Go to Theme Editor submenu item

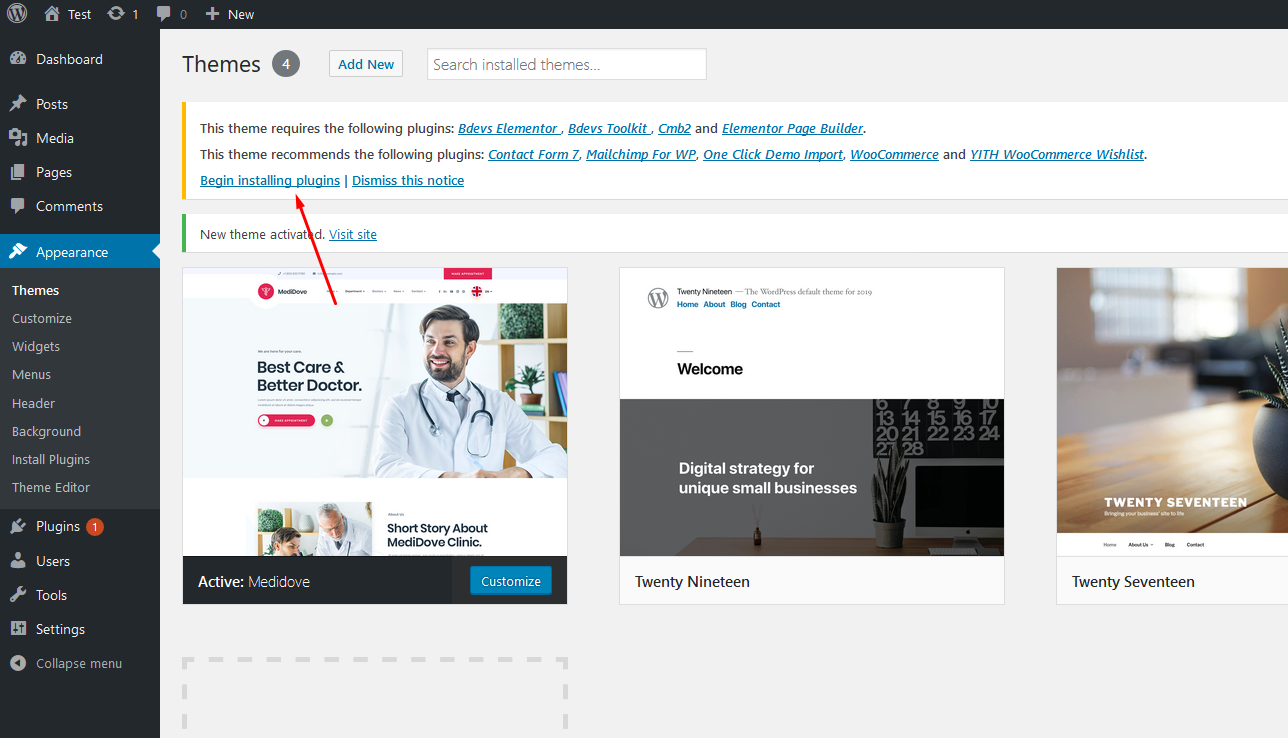[51, 487]
